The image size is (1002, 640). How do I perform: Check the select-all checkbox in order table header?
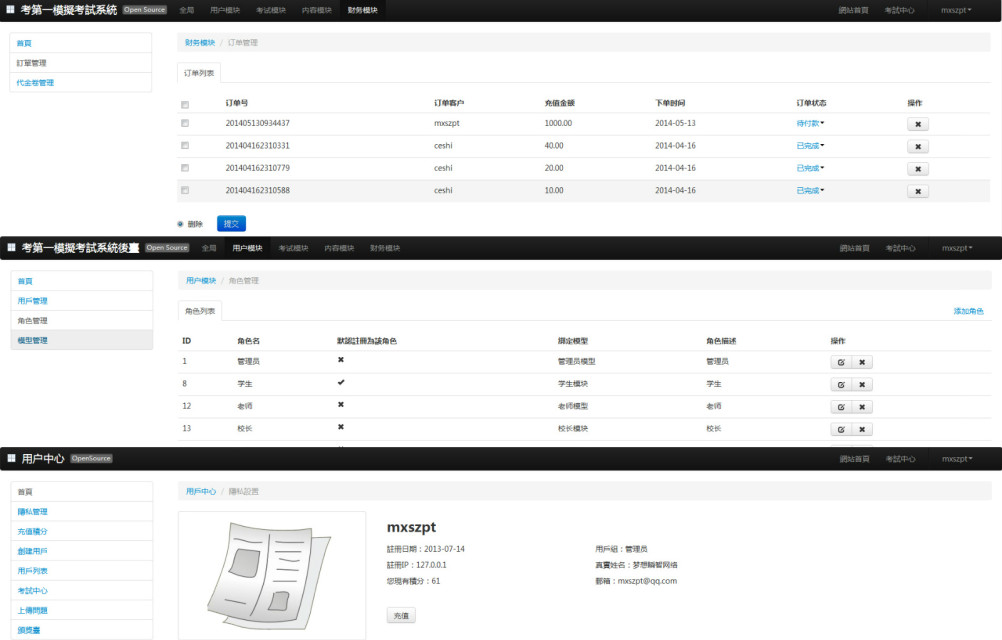[x=185, y=104]
